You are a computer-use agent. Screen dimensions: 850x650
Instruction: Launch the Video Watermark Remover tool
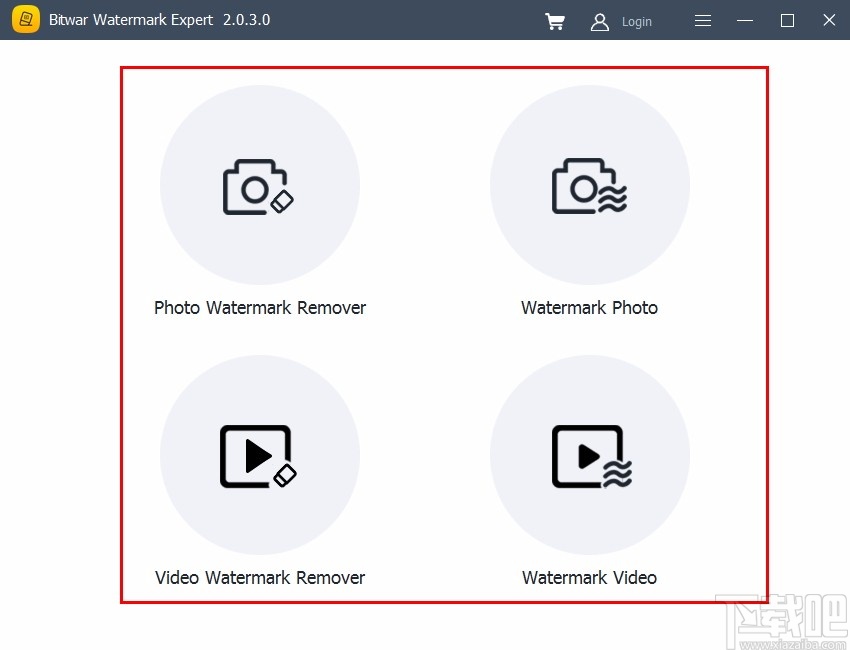click(260, 455)
